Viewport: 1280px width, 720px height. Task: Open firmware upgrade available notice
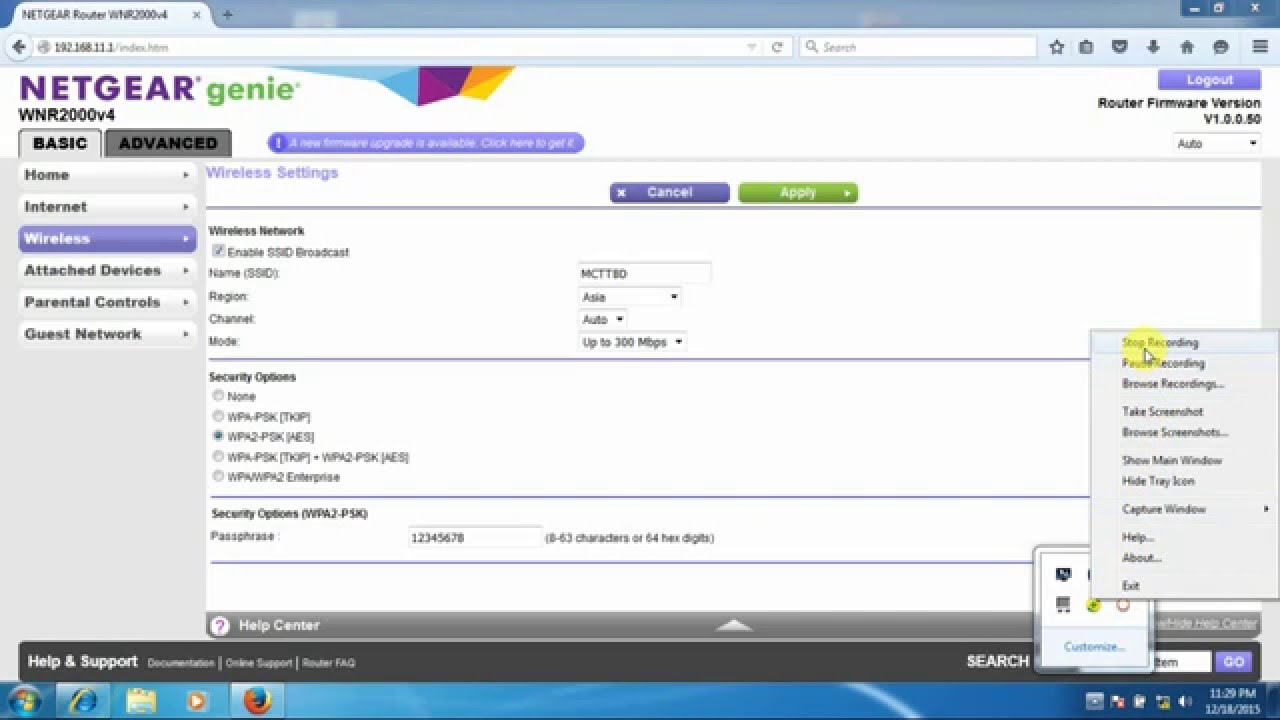426,143
